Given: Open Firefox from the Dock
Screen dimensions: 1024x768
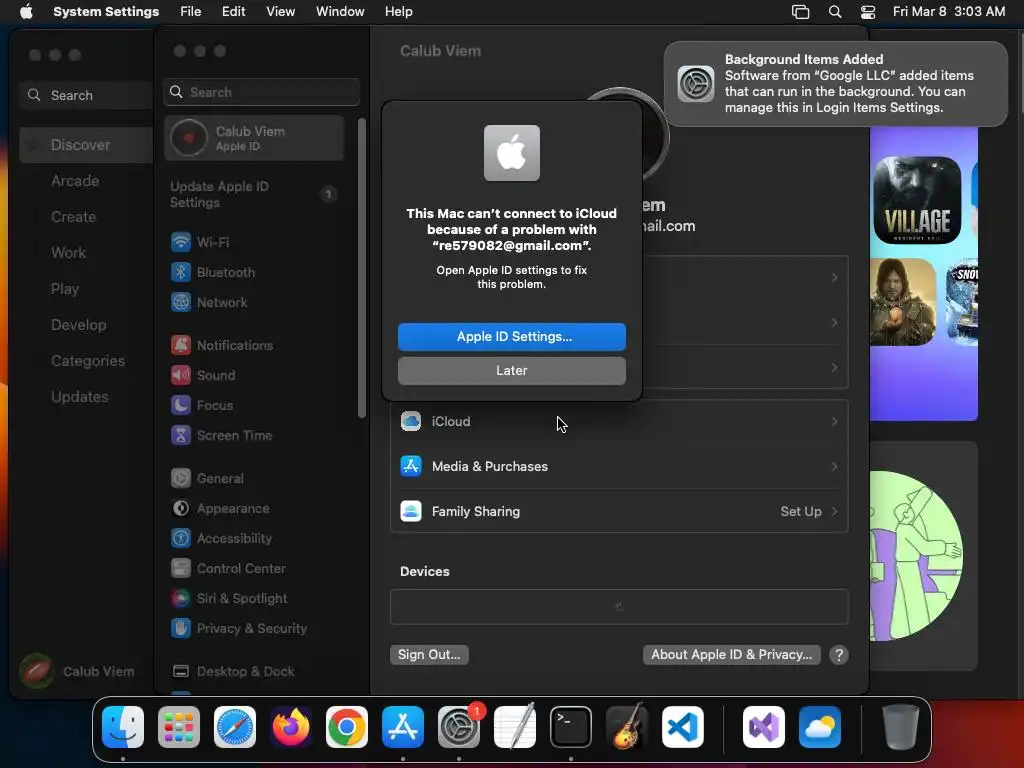Looking at the screenshot, I should point(291,727).
